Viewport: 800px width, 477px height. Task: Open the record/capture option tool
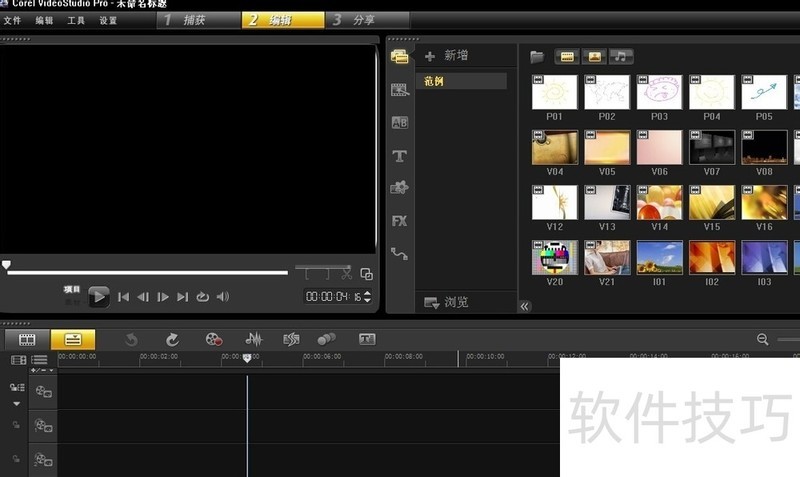213,340
